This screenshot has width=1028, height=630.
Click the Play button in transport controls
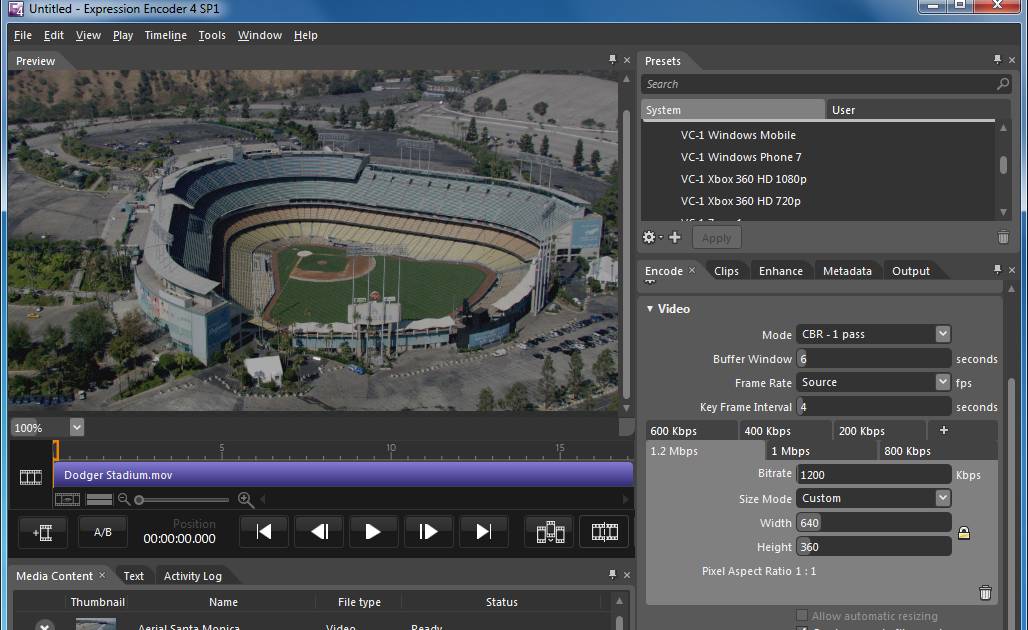(373, 532)
